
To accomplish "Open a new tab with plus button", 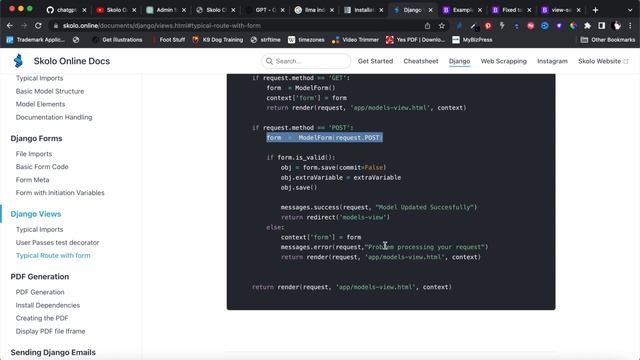I will click(x=596, y=10).
